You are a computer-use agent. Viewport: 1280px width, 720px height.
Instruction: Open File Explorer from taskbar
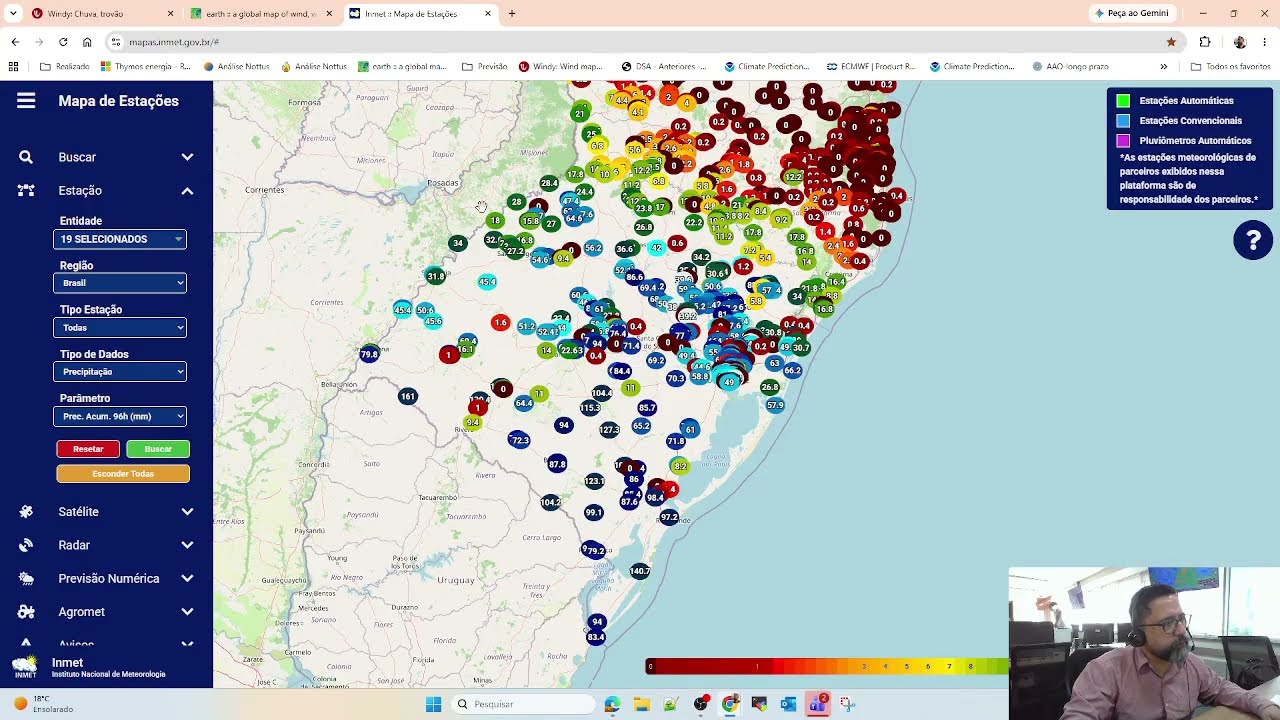(641, 704)
